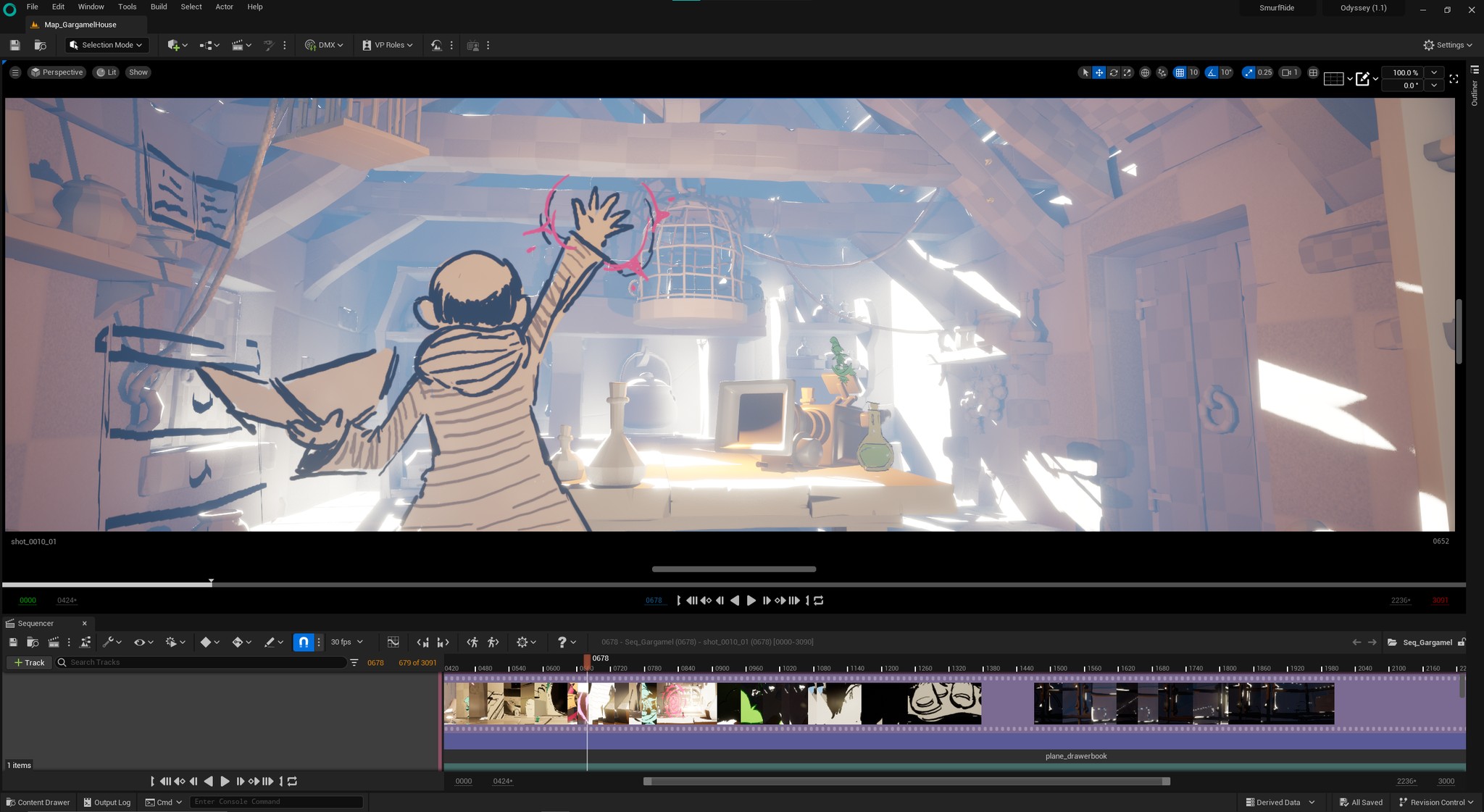
Task: Click the world coordinate system globe icon
Action: pyautogui.click(x=1145, y=72)
